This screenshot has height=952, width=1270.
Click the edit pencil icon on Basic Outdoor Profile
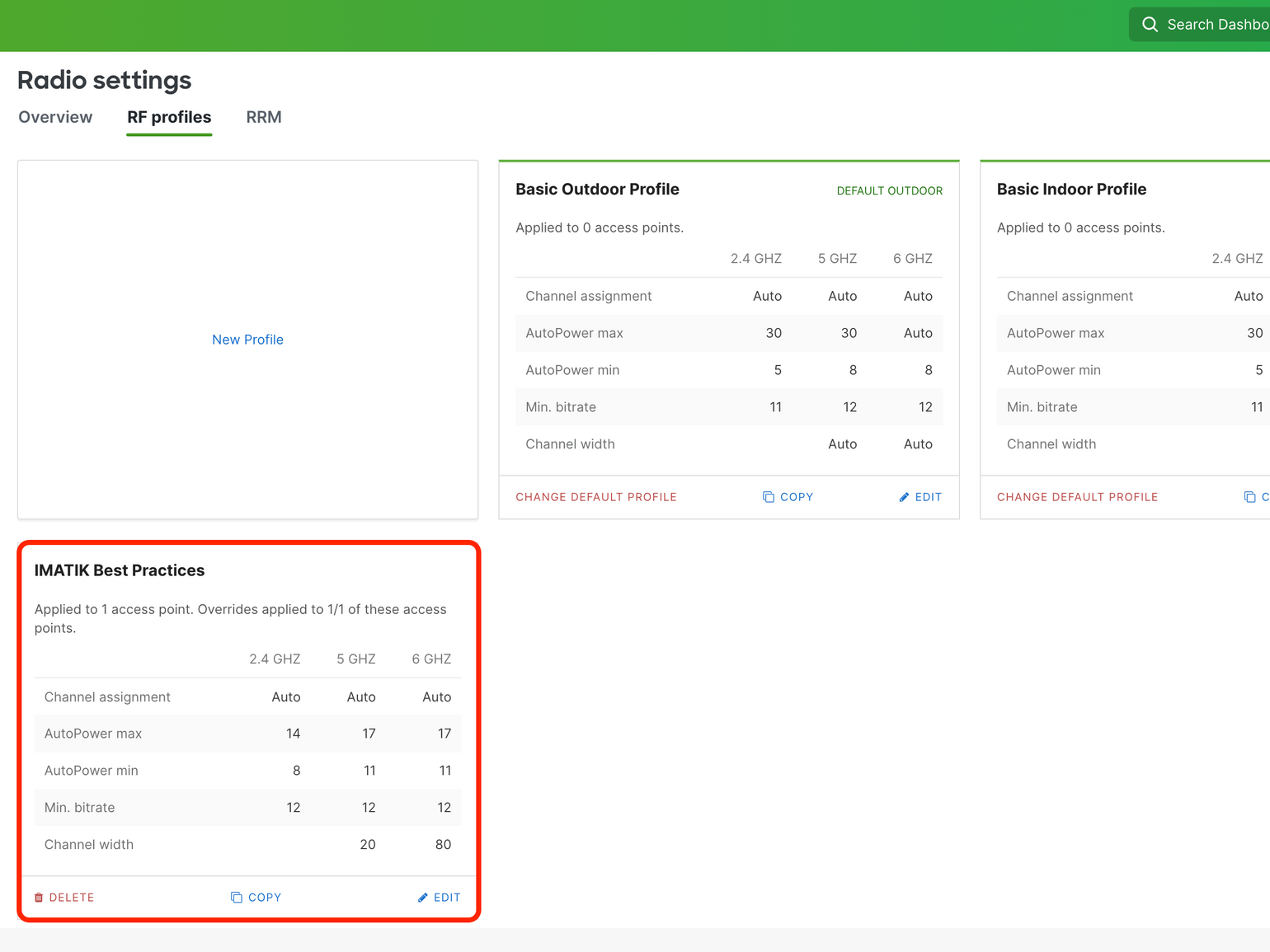[905, 496]
